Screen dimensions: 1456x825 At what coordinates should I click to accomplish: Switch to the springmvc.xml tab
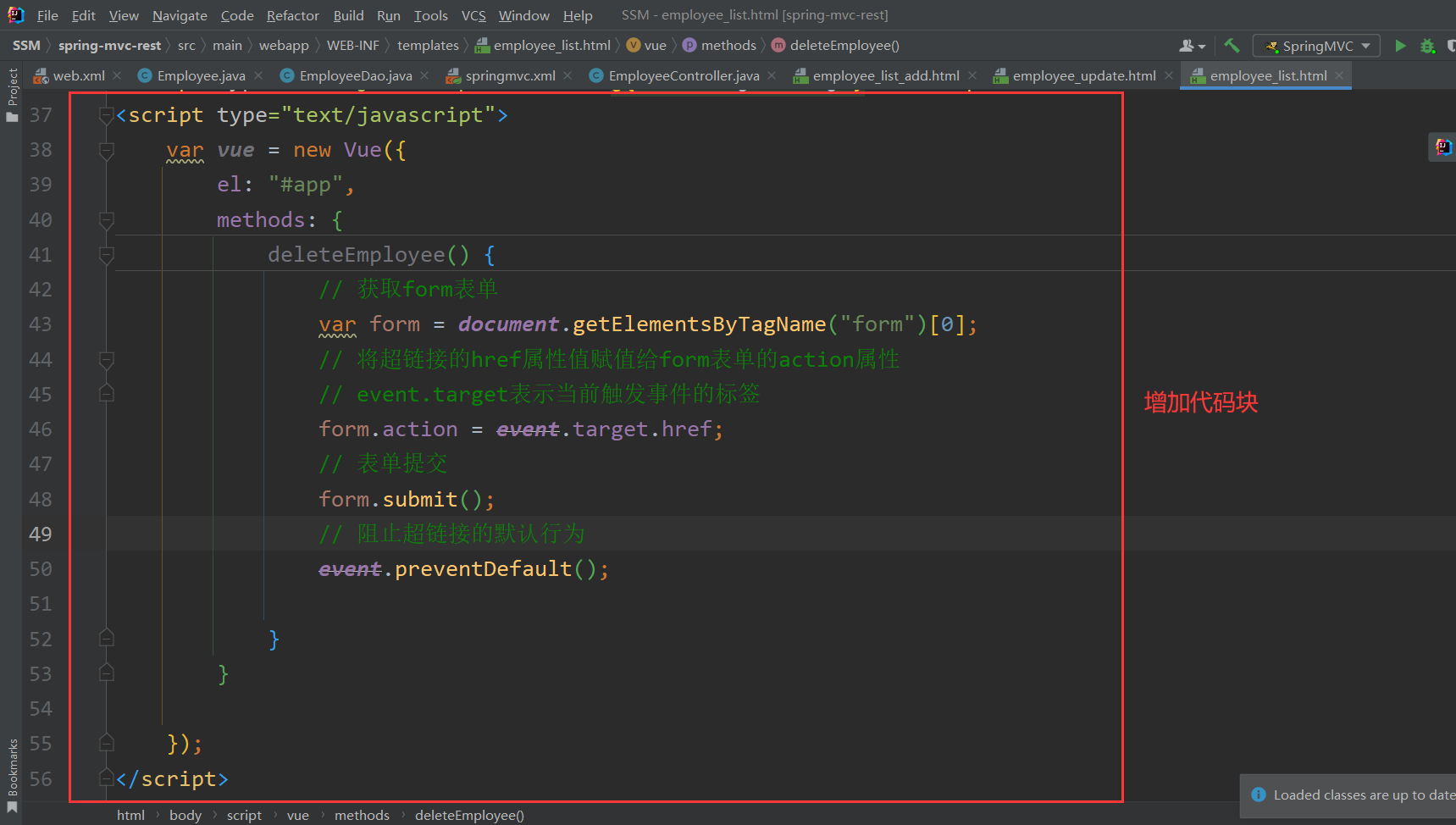pyautogui.click(x=510, y=75)
